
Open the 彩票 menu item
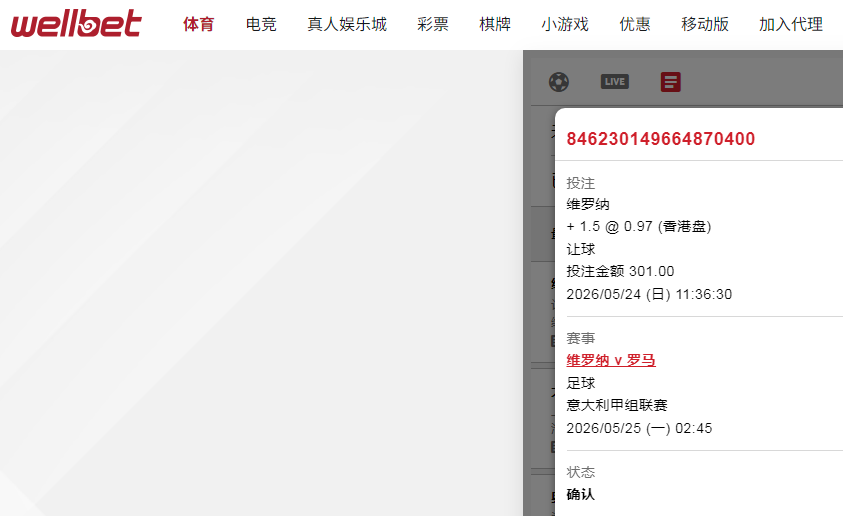click(433, 24)
